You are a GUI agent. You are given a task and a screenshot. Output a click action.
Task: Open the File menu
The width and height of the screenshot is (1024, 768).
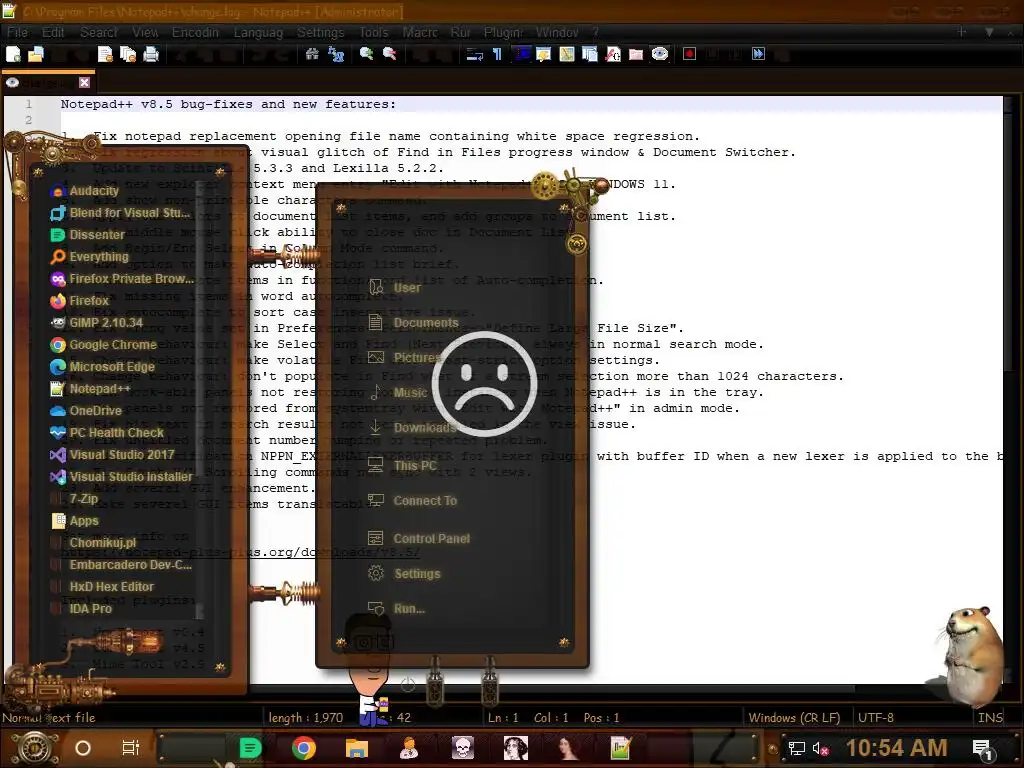click(18, 33)
